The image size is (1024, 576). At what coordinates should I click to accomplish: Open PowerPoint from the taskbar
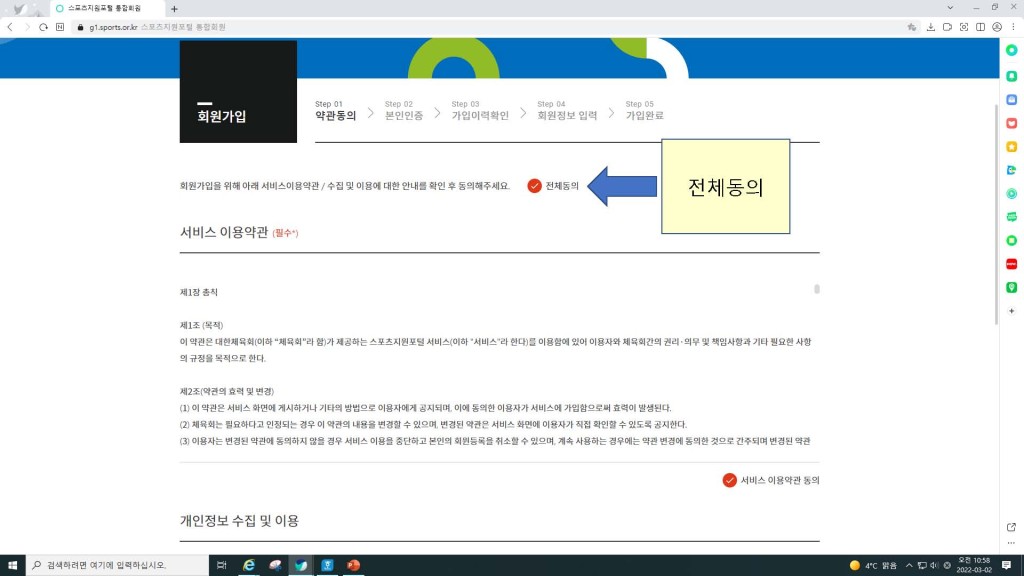353,565
